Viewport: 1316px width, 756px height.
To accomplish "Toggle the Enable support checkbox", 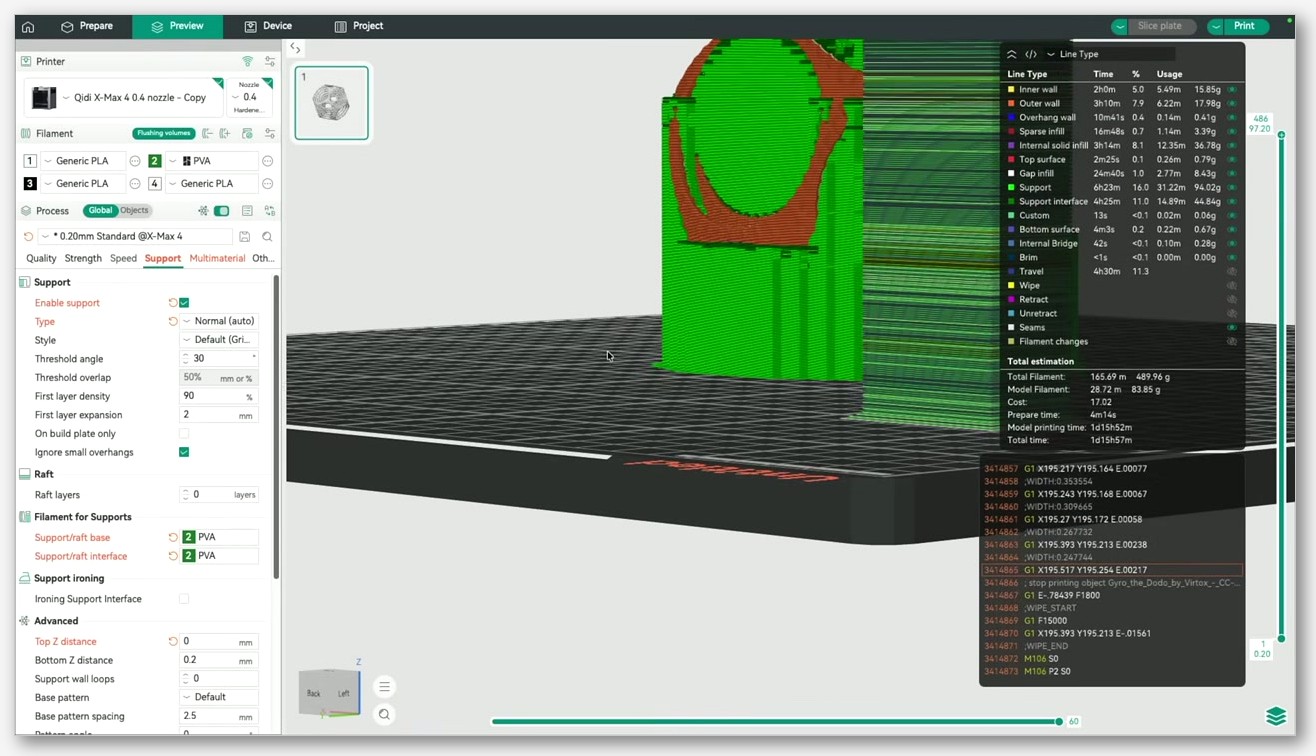I will pyautogui.click(x=184, y=303).
